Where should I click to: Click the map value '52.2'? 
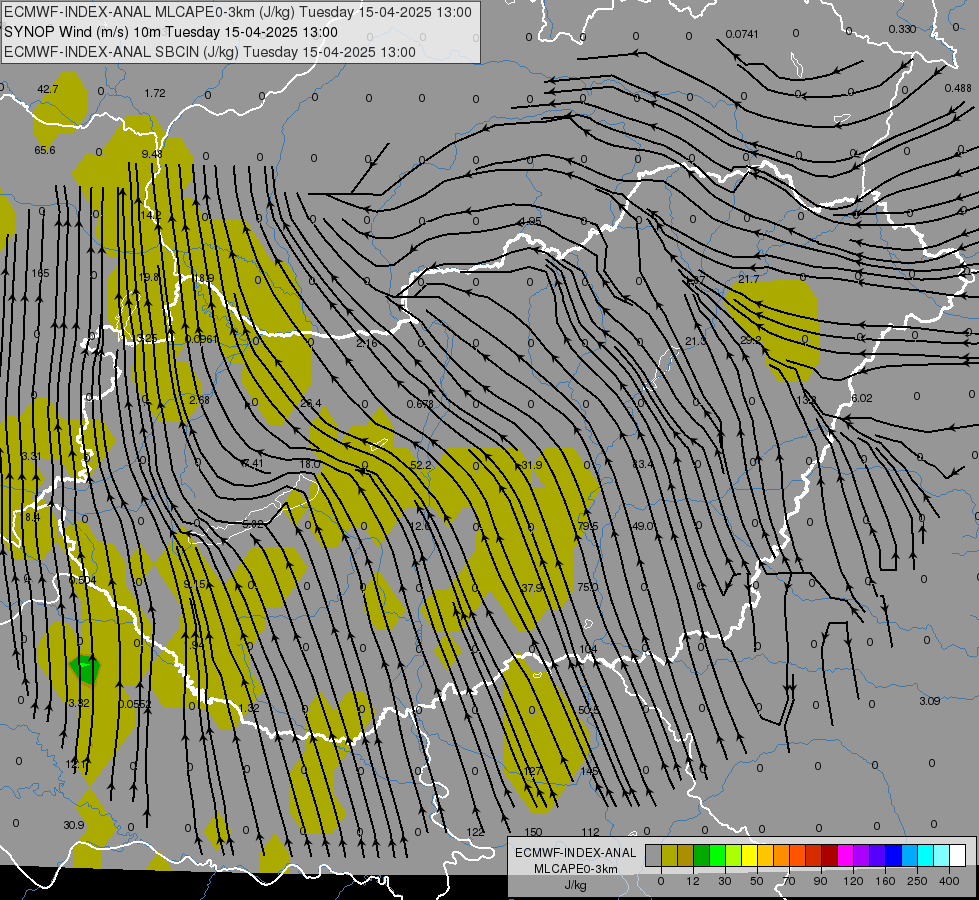pyautogui.click(x=421, y=465)
